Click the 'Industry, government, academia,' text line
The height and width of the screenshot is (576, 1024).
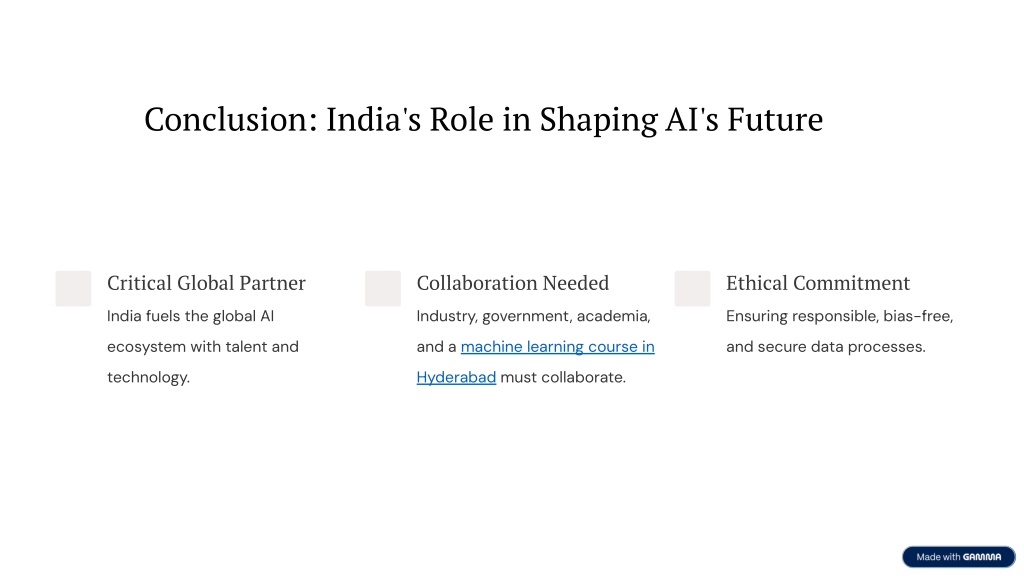[534, 316]
